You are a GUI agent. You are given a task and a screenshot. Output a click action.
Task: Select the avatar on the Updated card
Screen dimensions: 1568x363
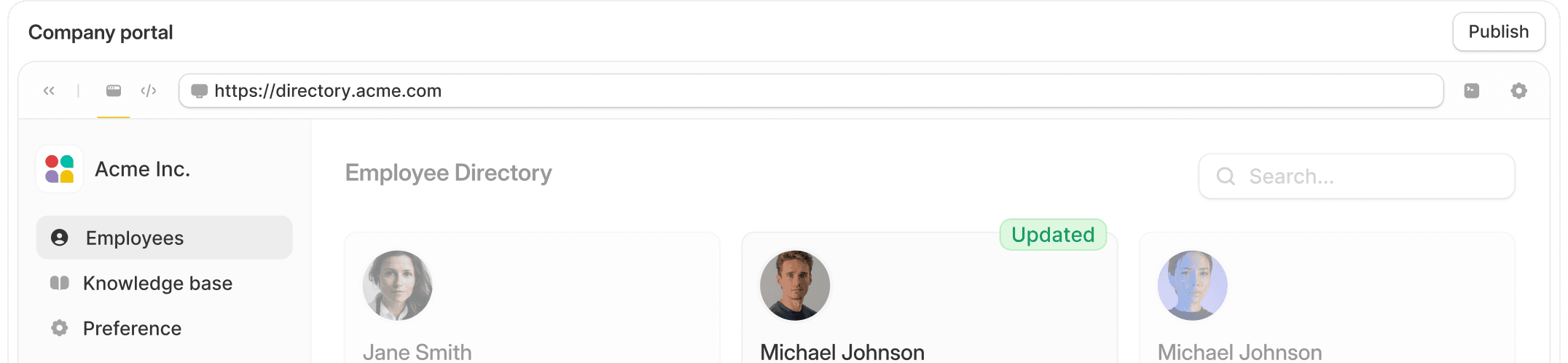click(795, 286)
